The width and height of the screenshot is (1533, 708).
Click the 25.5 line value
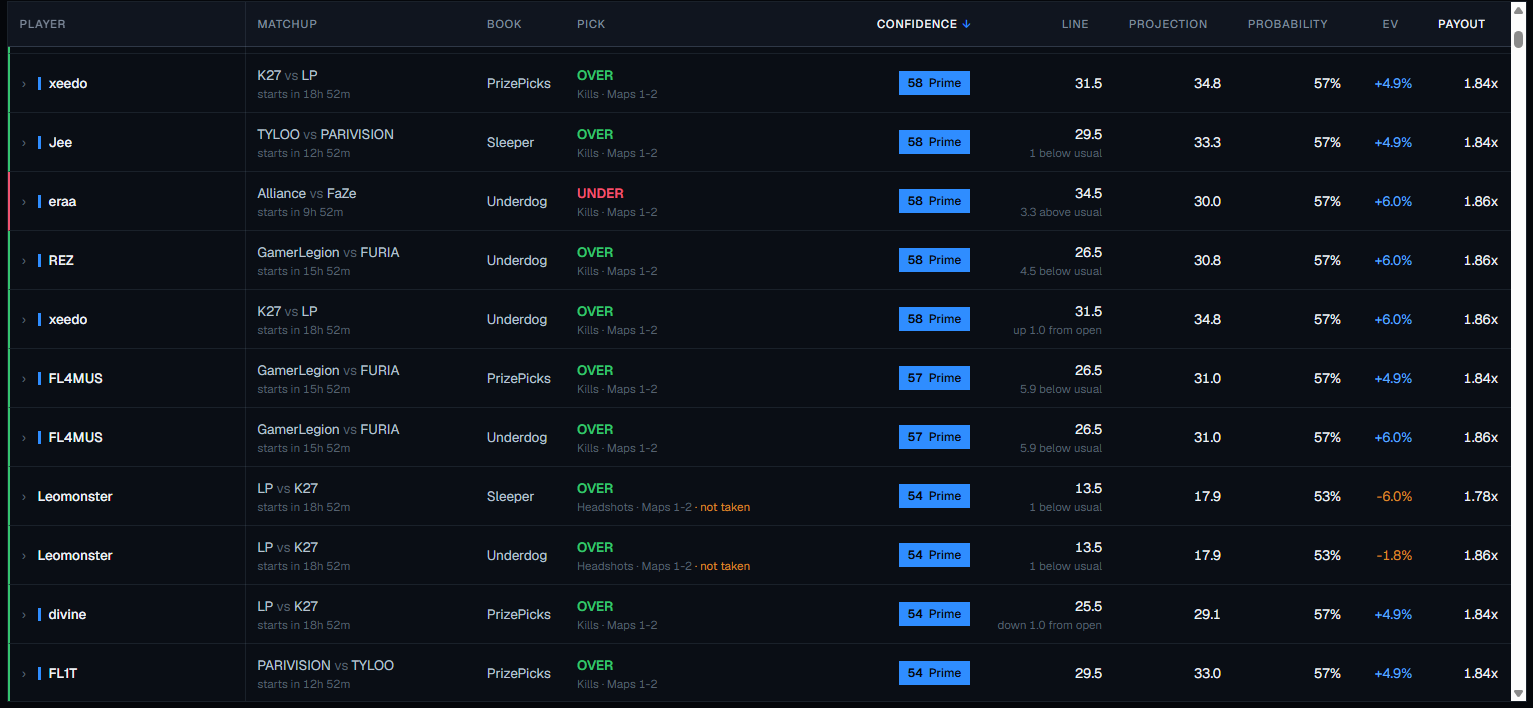1088,606
